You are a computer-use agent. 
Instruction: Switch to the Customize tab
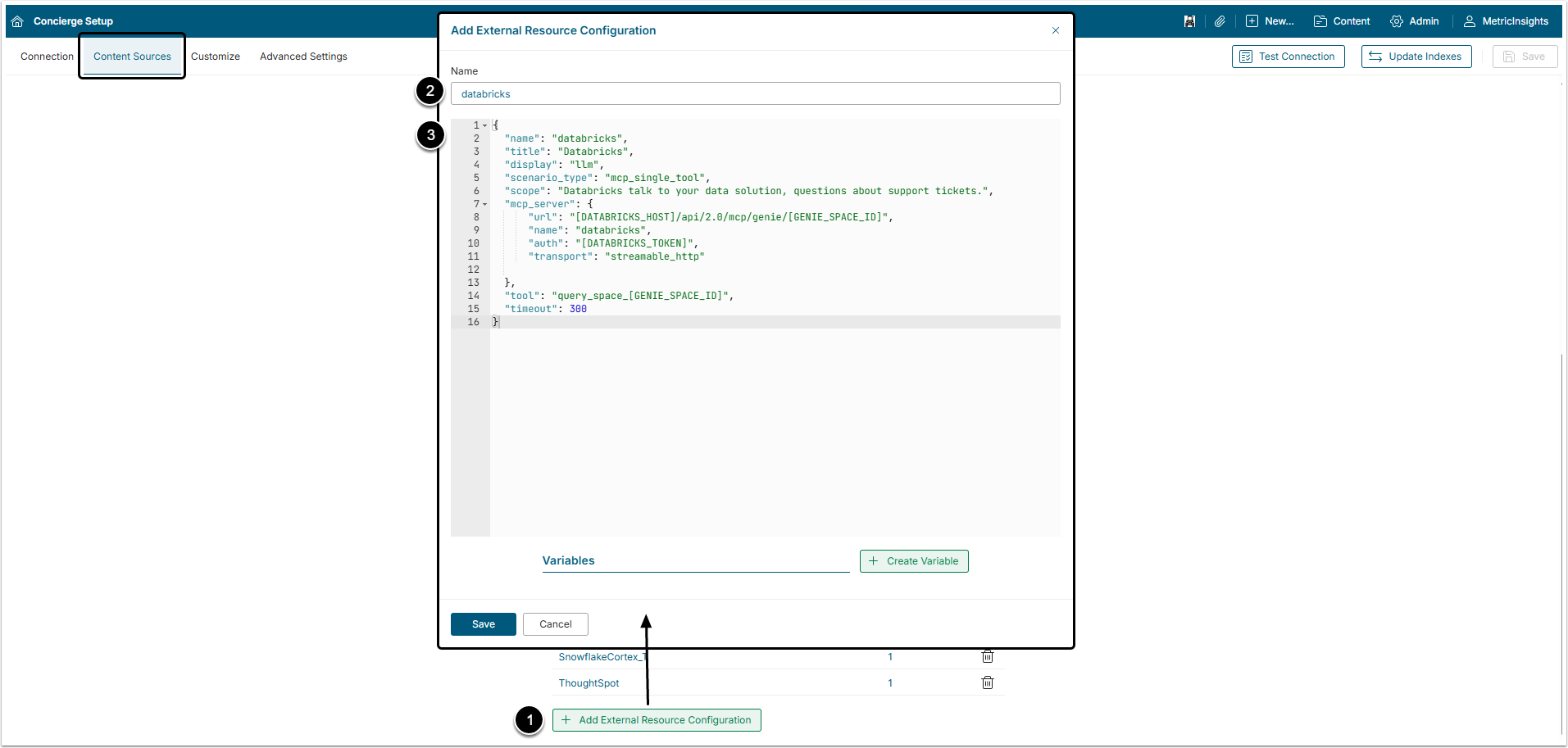(216, 57)
